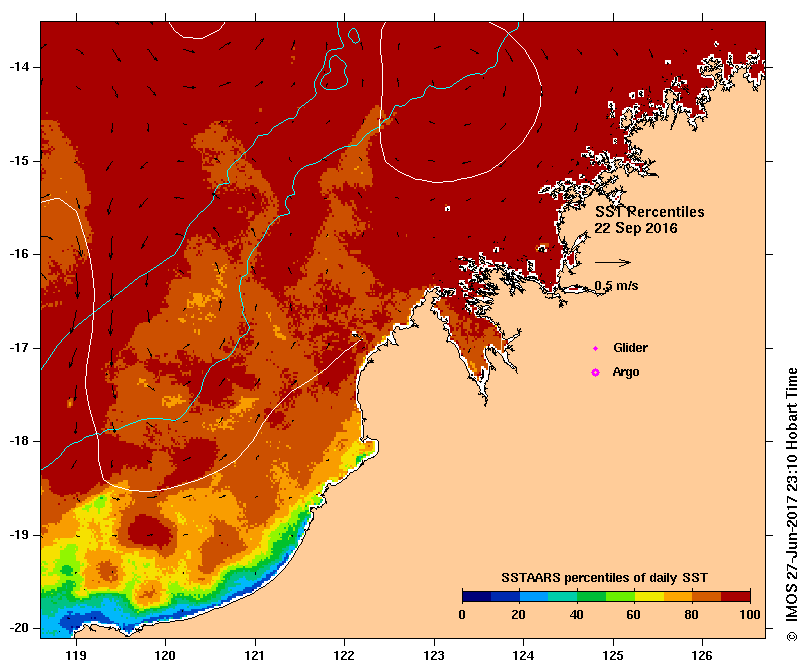809x672 pixels.
Task: Click longitude axis label '123'
Action: click(x=434, y=655)
